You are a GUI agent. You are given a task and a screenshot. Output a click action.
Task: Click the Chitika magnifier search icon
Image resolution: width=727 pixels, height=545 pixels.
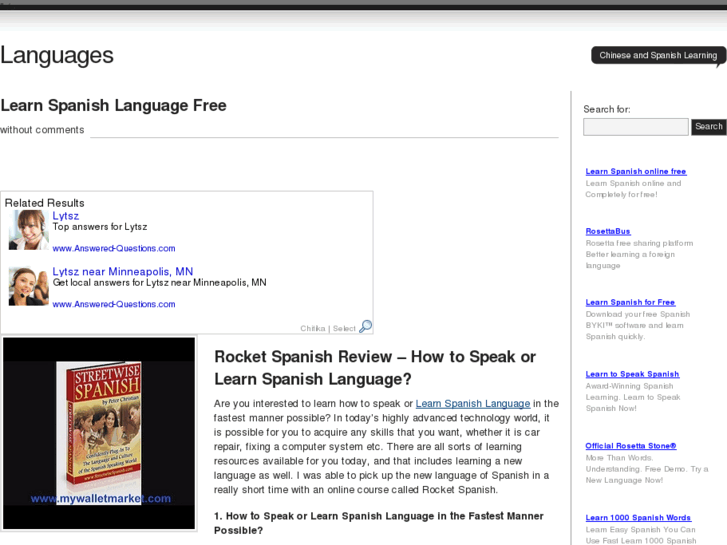click(x=365, y=327)
